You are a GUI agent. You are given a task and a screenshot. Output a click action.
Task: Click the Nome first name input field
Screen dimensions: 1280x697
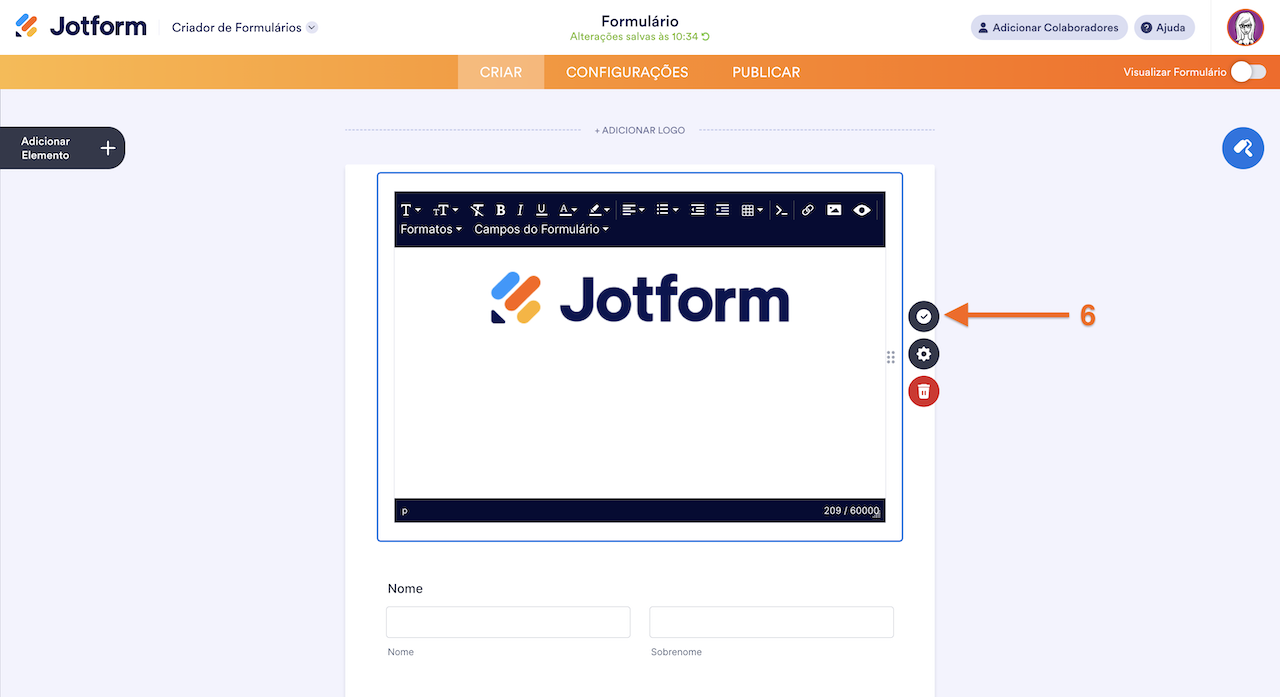pyautogui.click(x=508, y=622)
